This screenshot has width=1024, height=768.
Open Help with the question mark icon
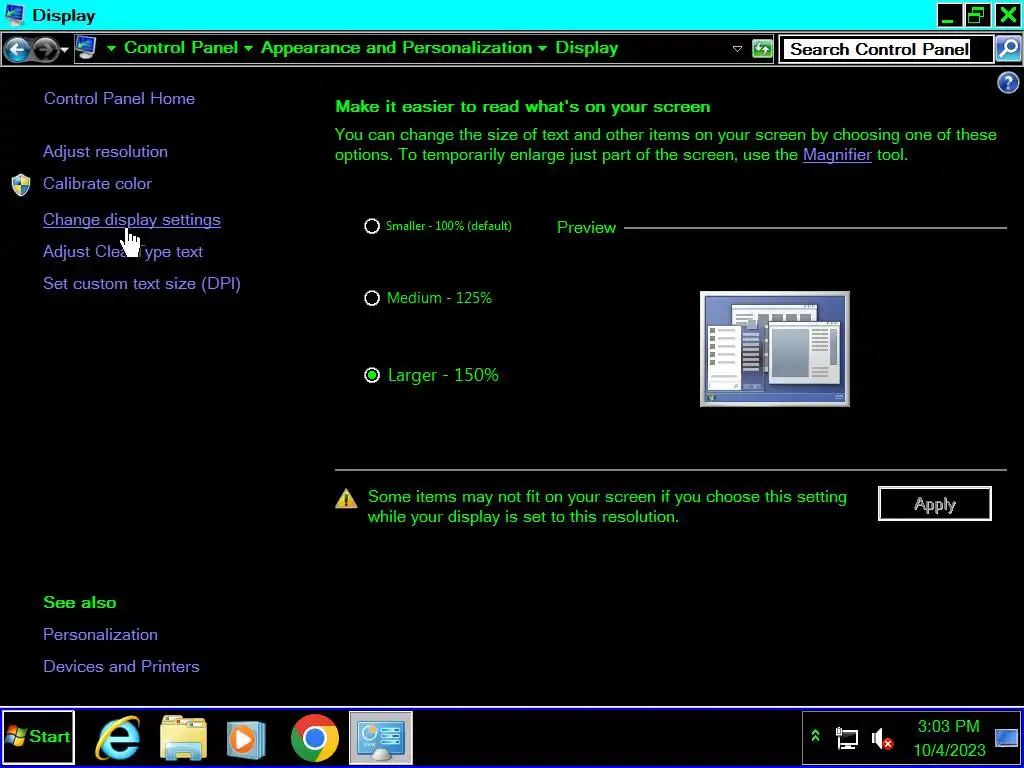(1008, 83)
